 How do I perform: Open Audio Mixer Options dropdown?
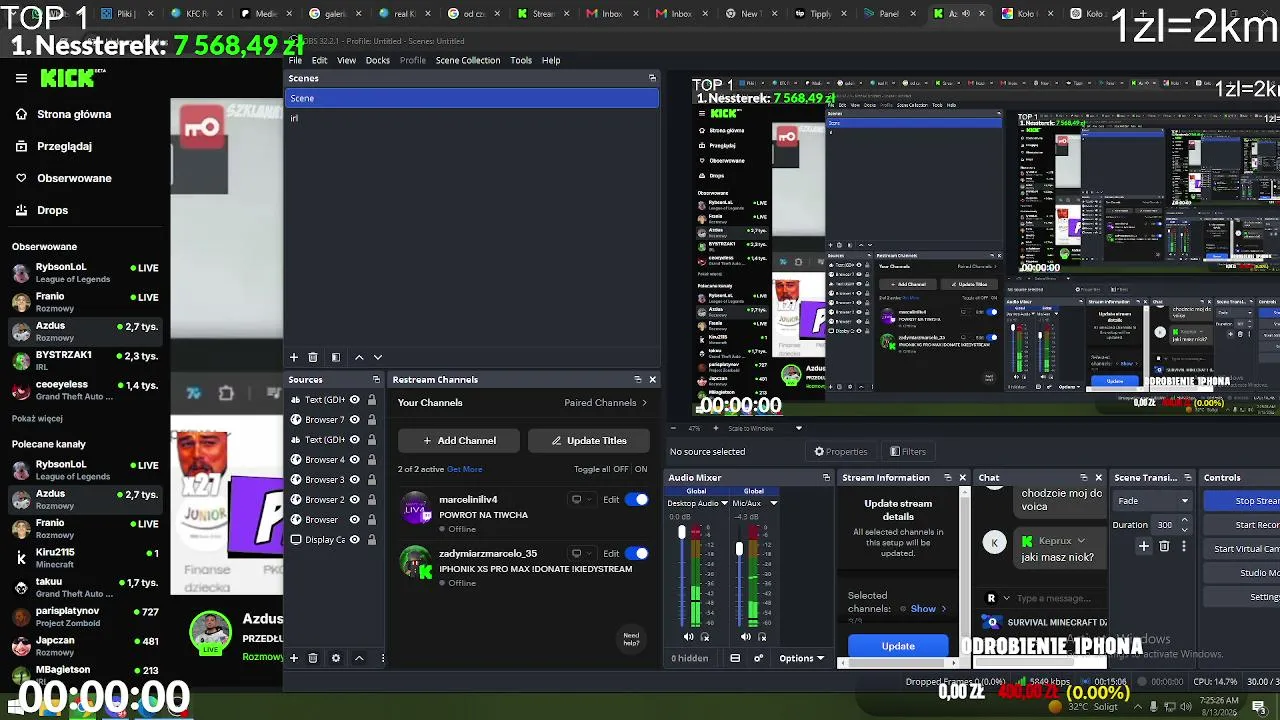[x=801, y=658]
